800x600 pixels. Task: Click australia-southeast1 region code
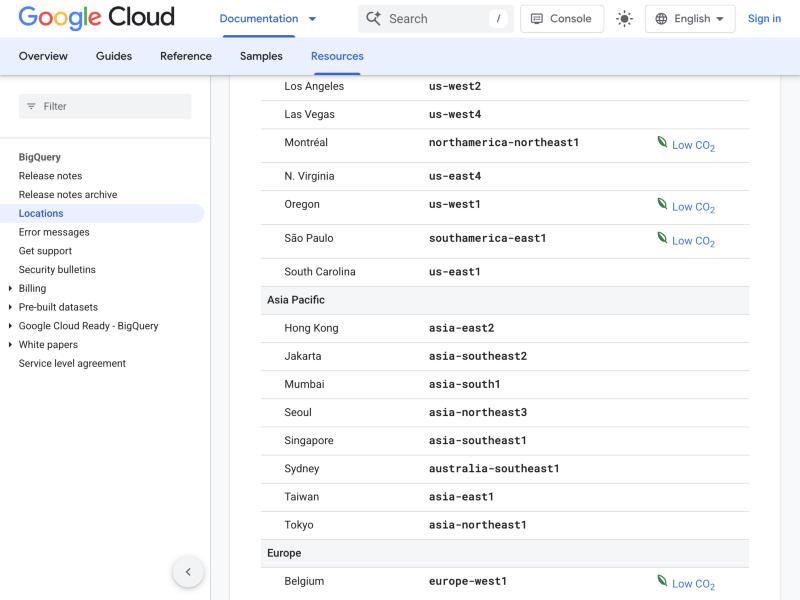click(494, 468)
